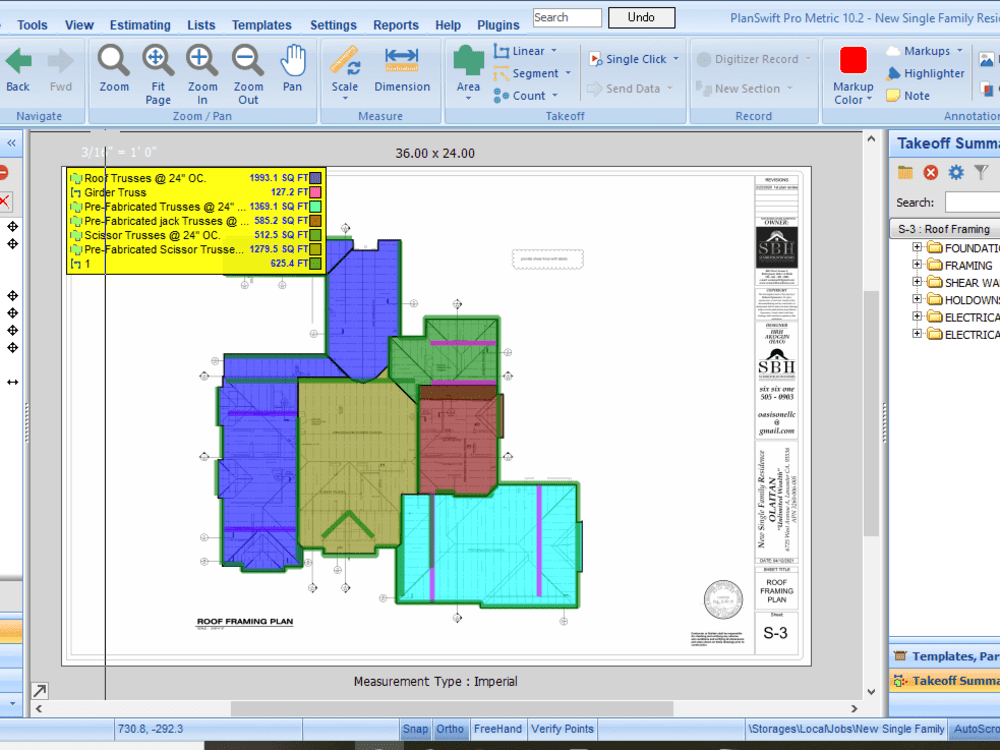Image resolution: width=1000 pixels, height=750 pixels.
Task: Click the image annotation icon
Action: pos(986,60)
